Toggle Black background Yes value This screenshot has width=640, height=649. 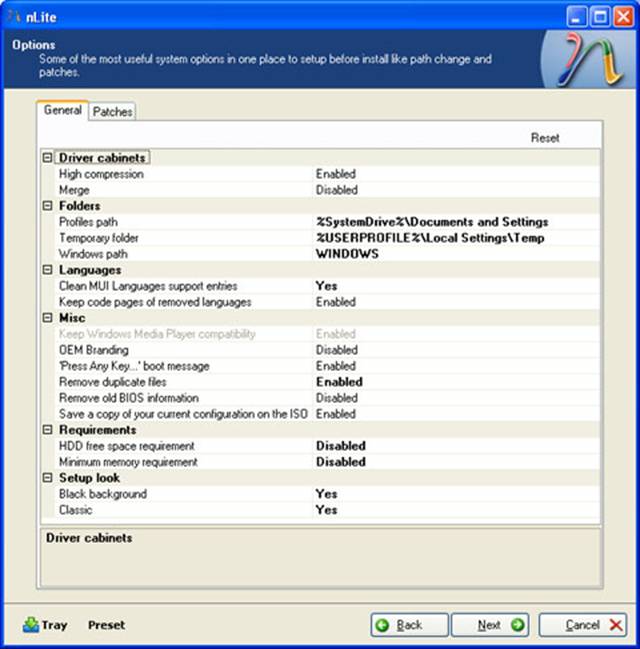coord(327,494)
